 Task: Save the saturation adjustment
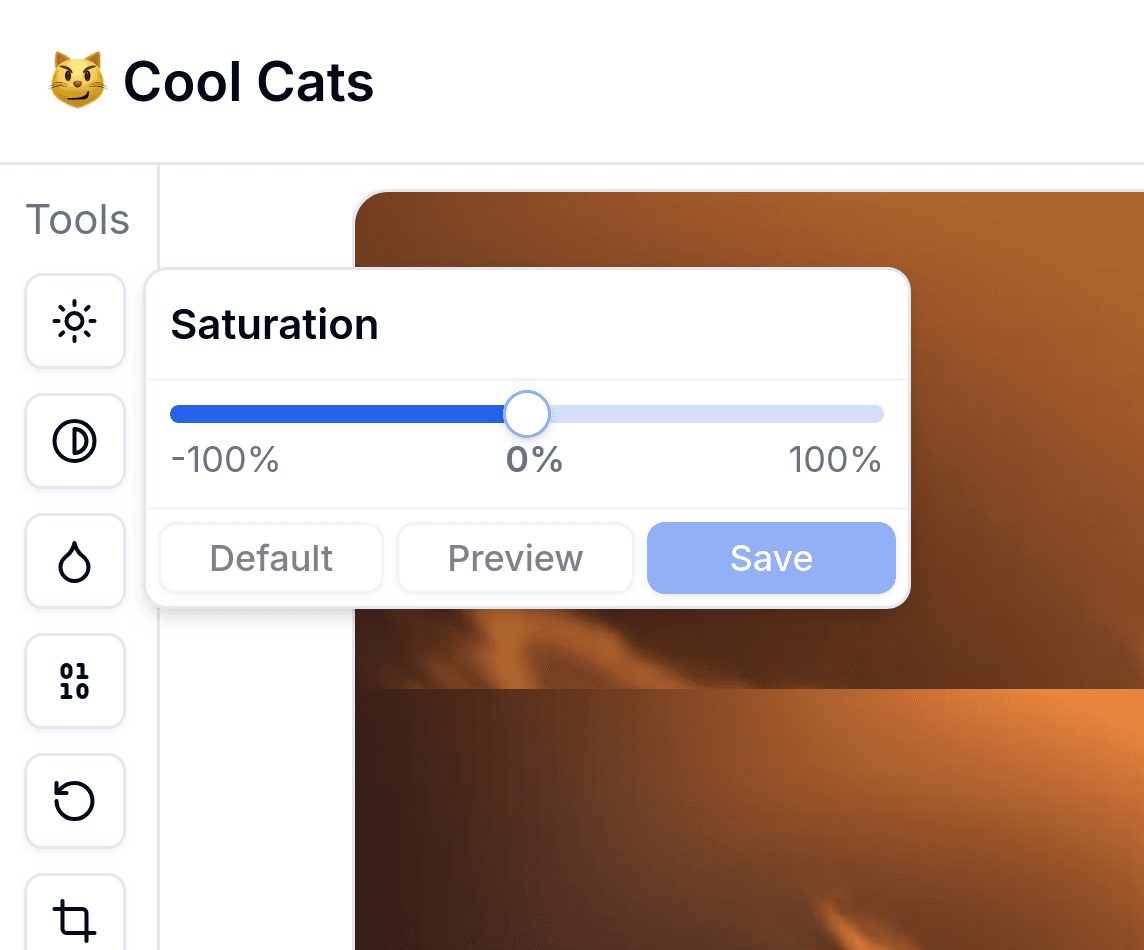pyautogui.click(x=771, y=558)
